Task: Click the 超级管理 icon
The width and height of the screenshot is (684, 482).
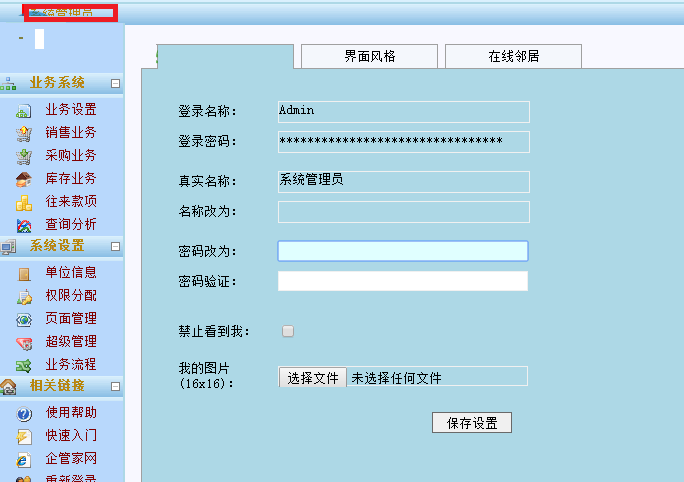Action: pyautogui.click(x=24, y=343)
